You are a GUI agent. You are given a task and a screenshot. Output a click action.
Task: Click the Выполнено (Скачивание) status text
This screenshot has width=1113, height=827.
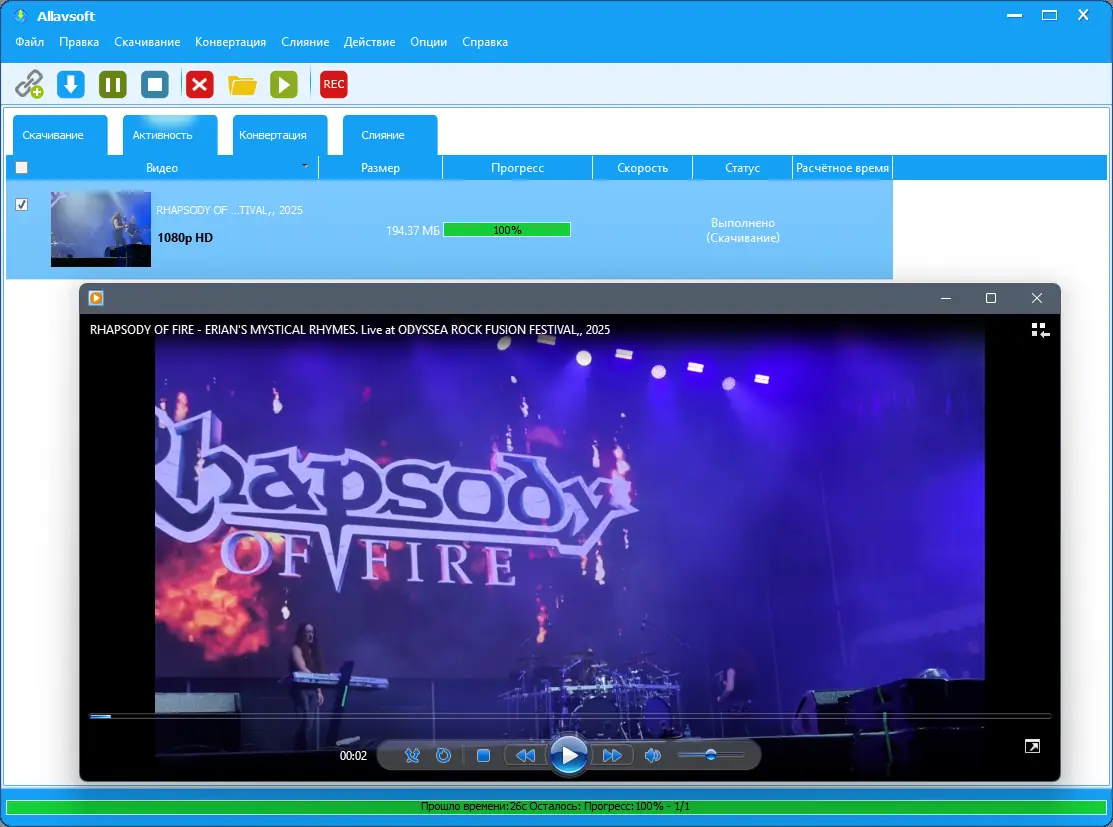(x=742, y=230)
